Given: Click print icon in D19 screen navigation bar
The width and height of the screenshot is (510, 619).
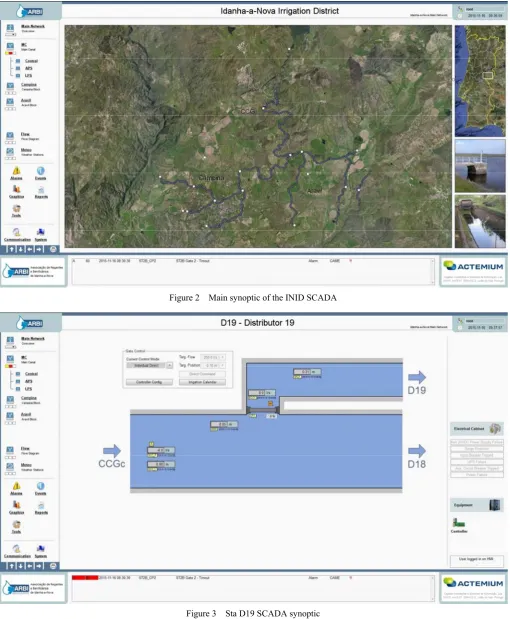Looking at the screenshot, I should tap(53, 566).
